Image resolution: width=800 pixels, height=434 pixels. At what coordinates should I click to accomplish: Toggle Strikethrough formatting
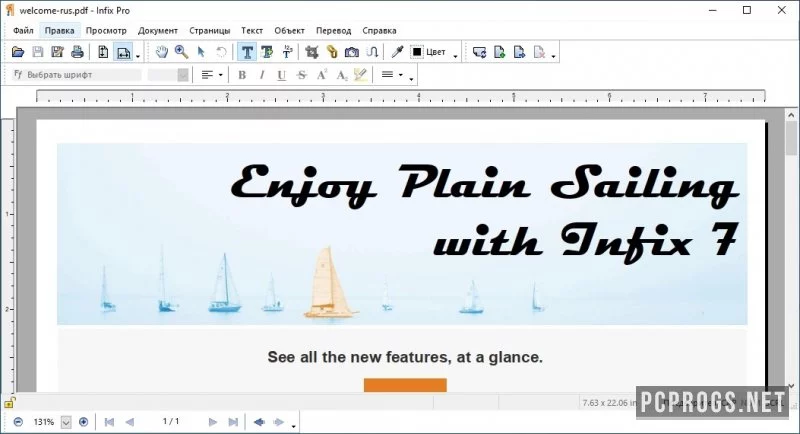302,75
